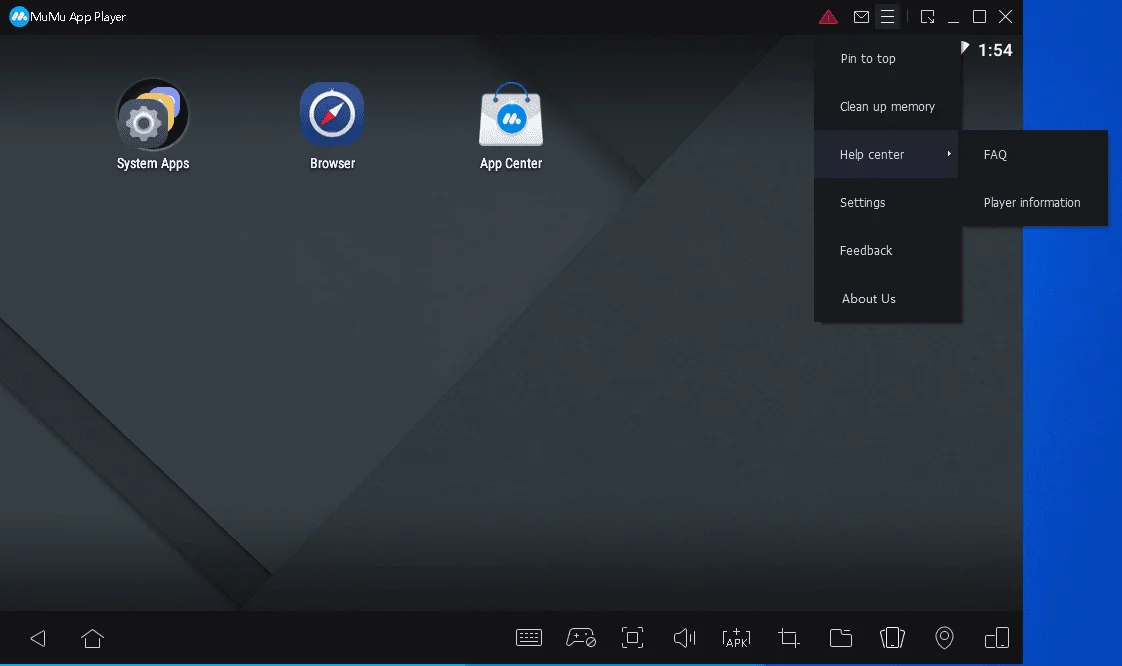
Task: Install an APK via the APK icon
Action: [x=736, y=638]
